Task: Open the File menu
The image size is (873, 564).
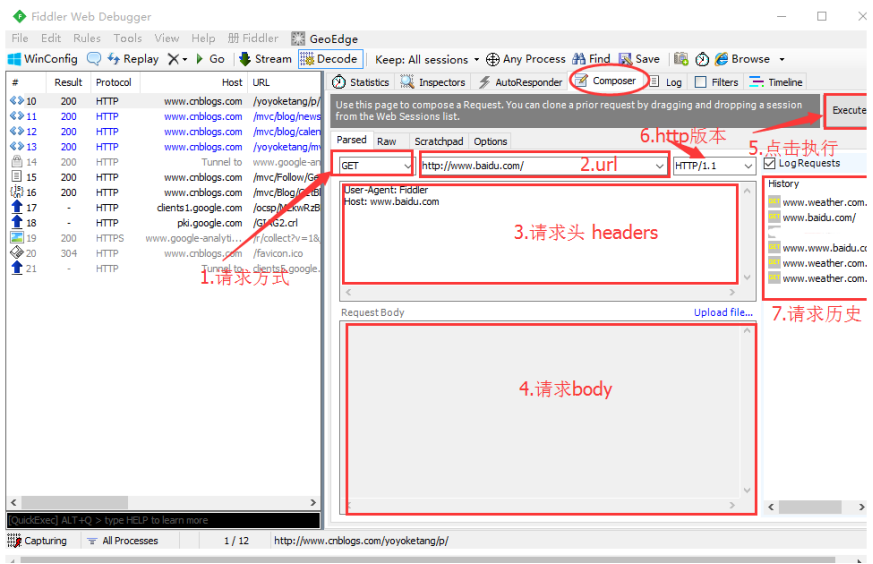Action: coord(19,38)
